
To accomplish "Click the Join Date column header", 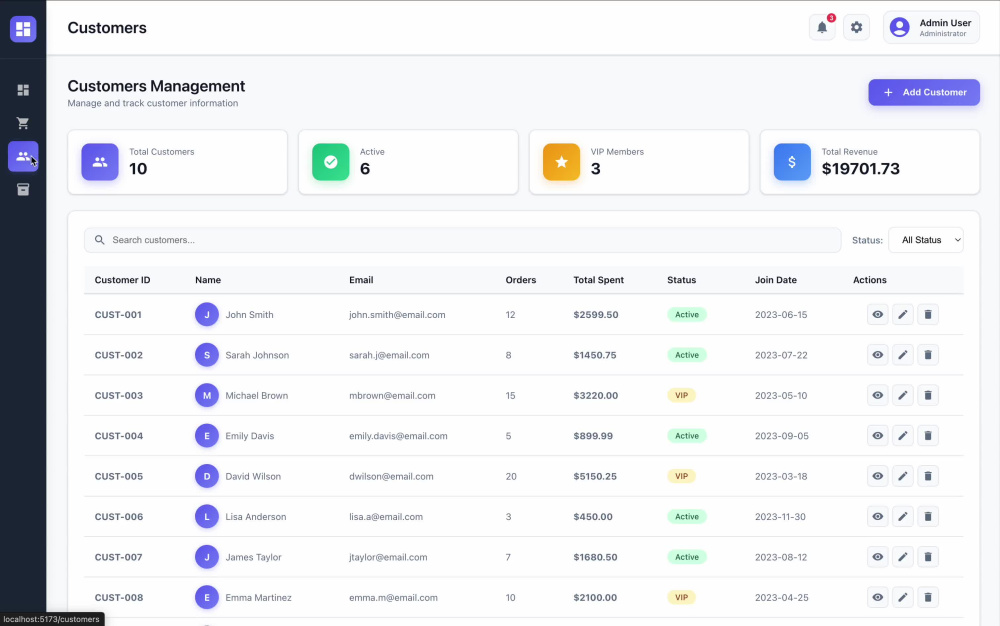I will (776, 280).
